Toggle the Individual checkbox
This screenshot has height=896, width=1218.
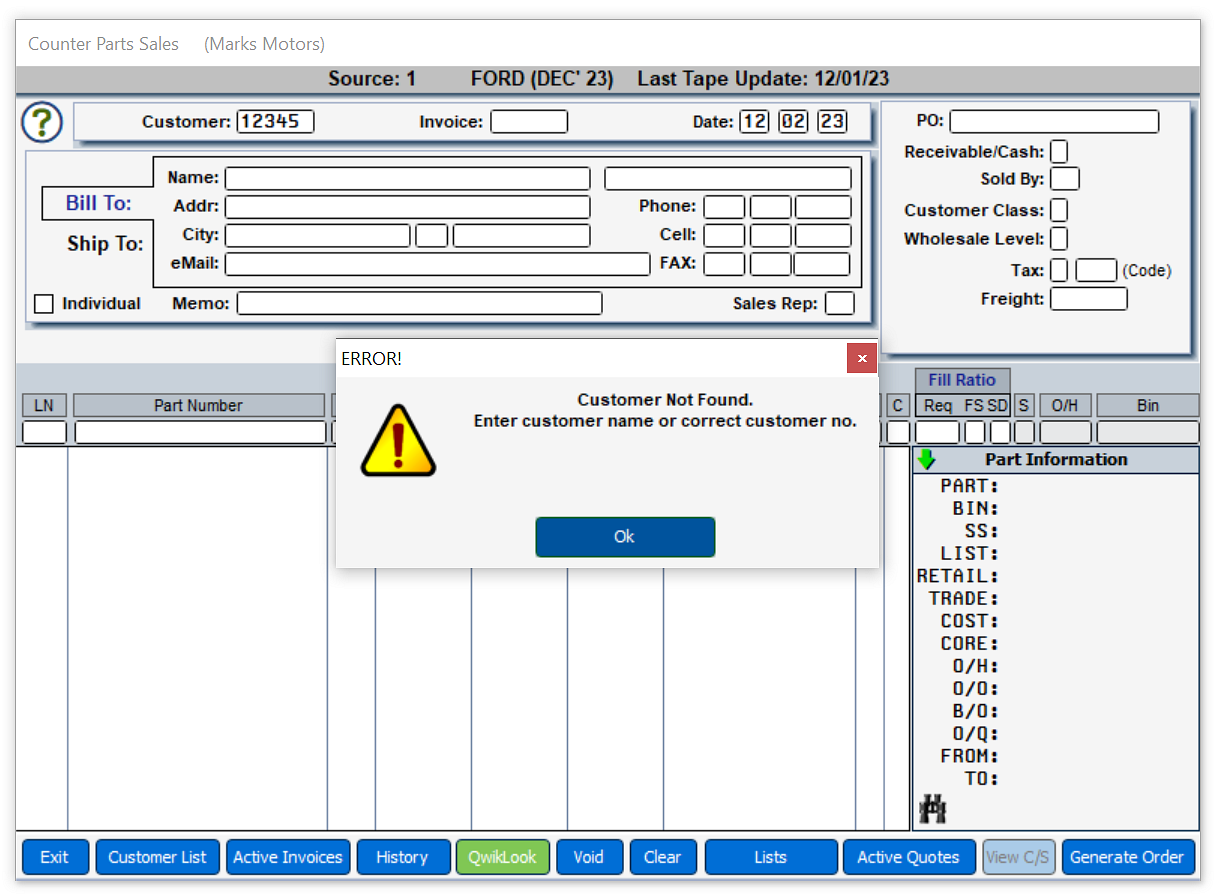44,304
